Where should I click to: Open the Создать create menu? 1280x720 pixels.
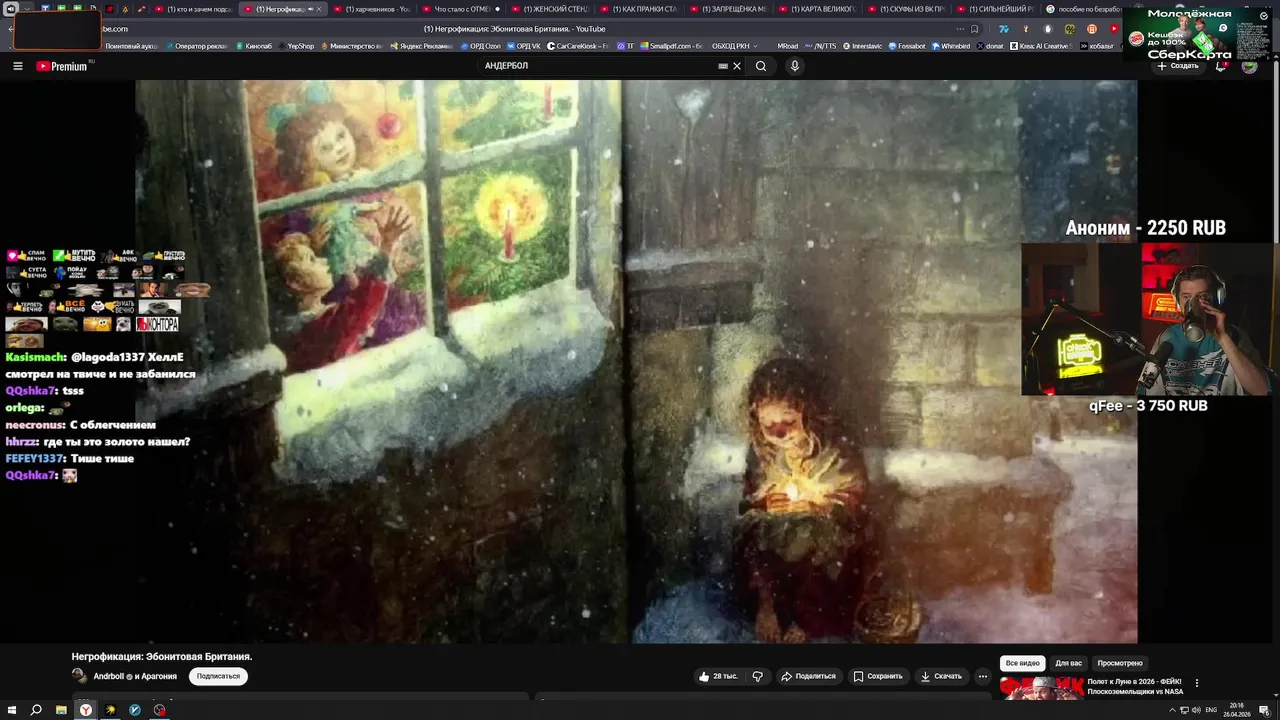click(x=1178, y=66)
